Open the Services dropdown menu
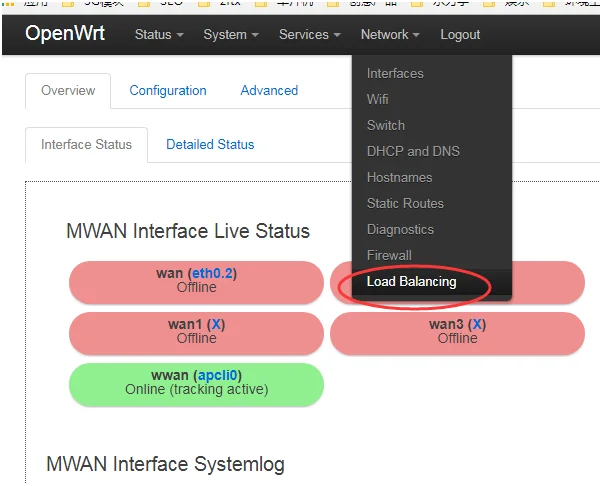The width and height of the screenshot is (602, 486). click(309, 35)
